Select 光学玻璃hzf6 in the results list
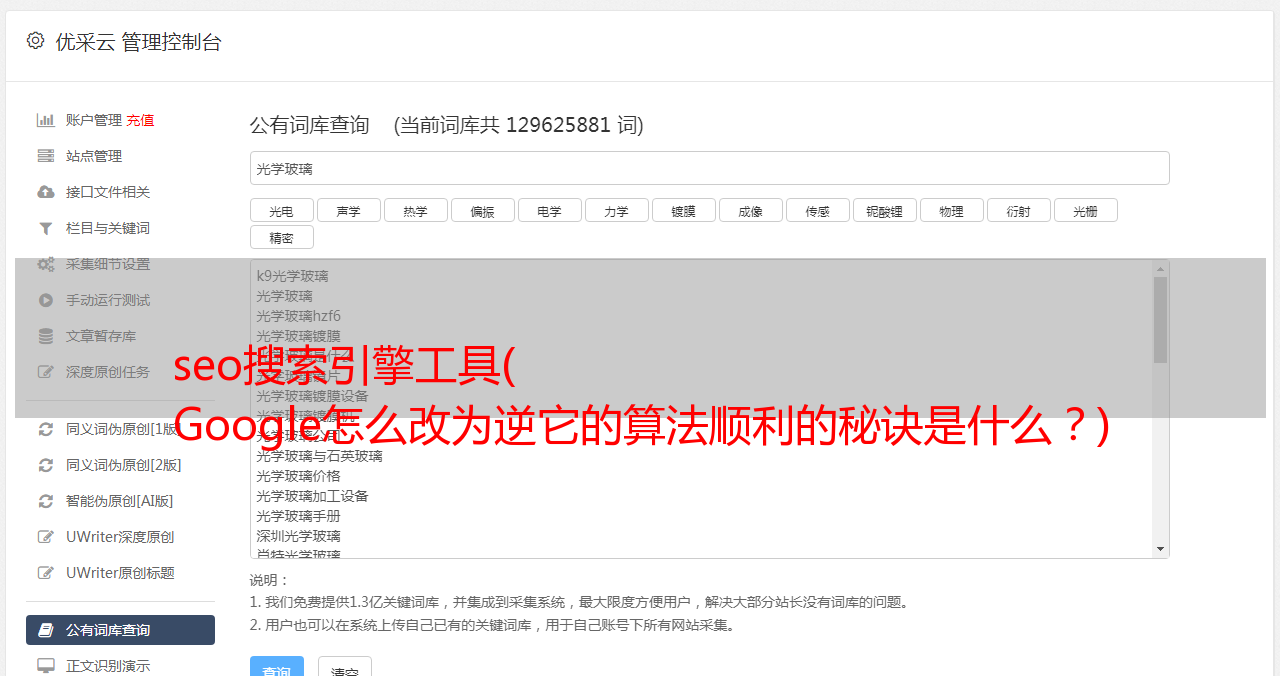 click(x=298, y=316)
